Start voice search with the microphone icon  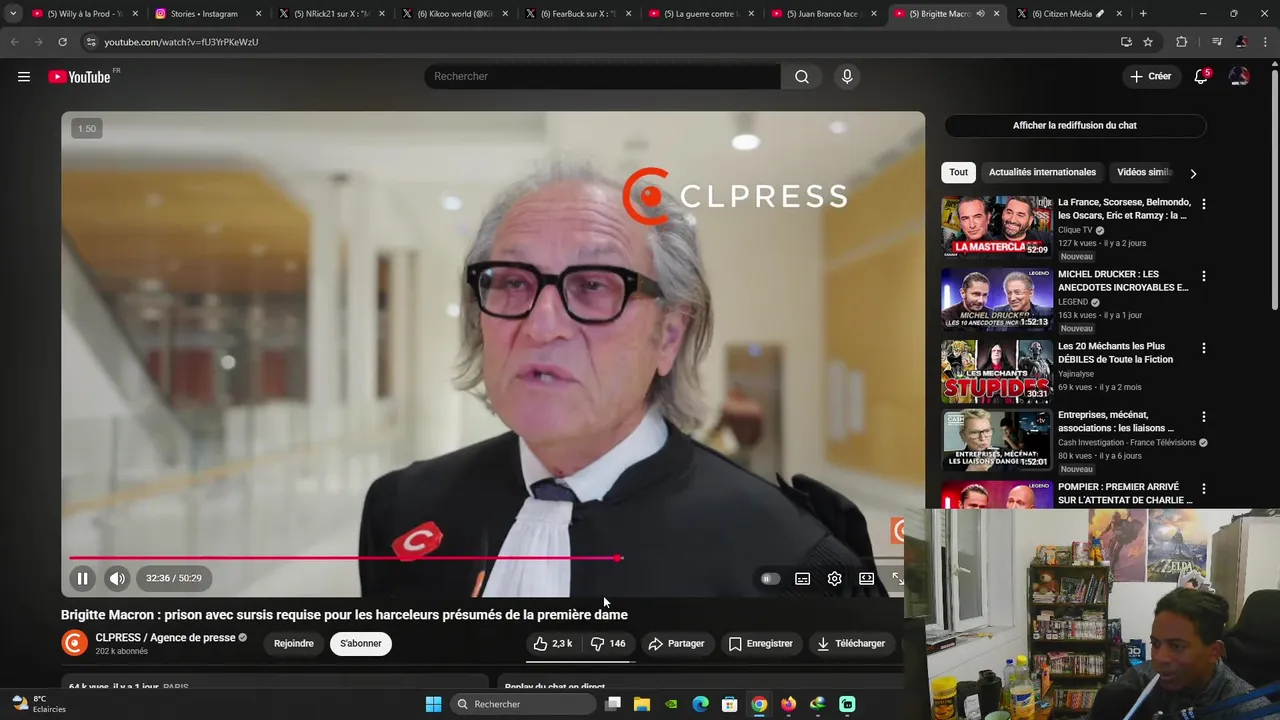point(847,77)
